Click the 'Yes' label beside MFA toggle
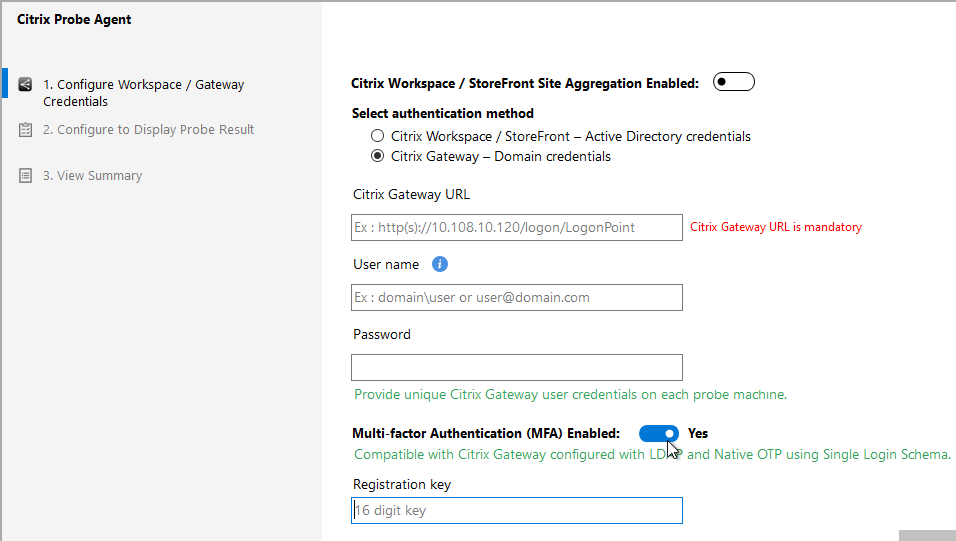The image size is (956, 541). [697, 434]
